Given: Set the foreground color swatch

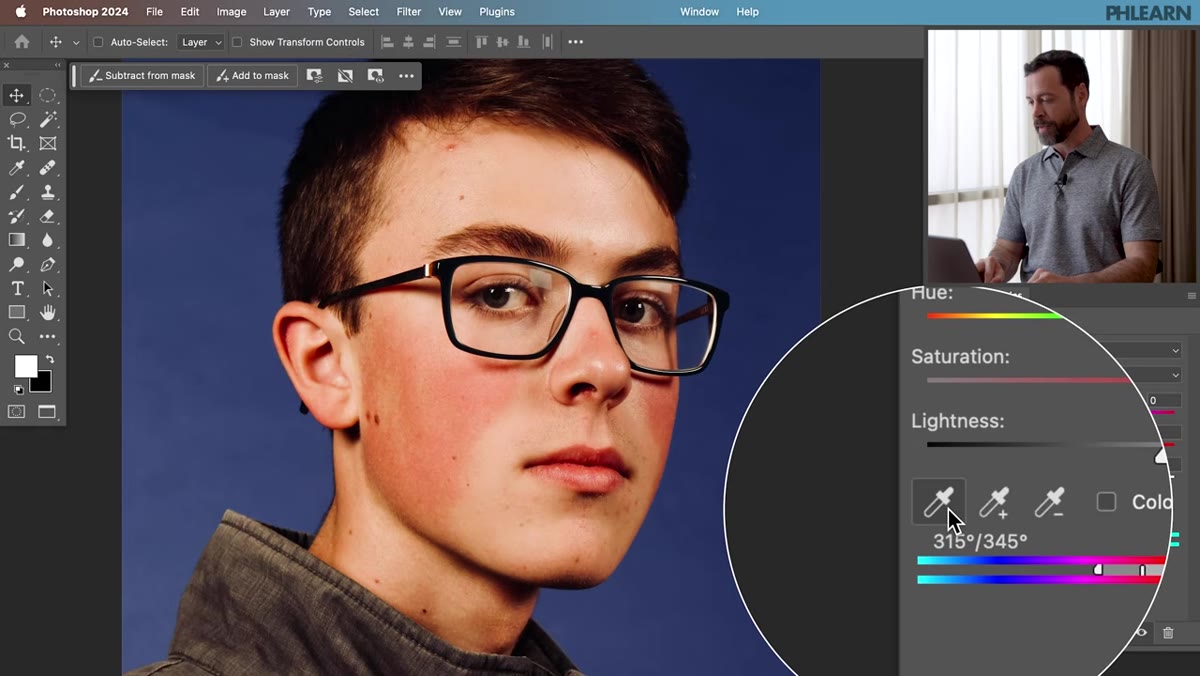Looking at the screenshot, I should pos(25,367).
